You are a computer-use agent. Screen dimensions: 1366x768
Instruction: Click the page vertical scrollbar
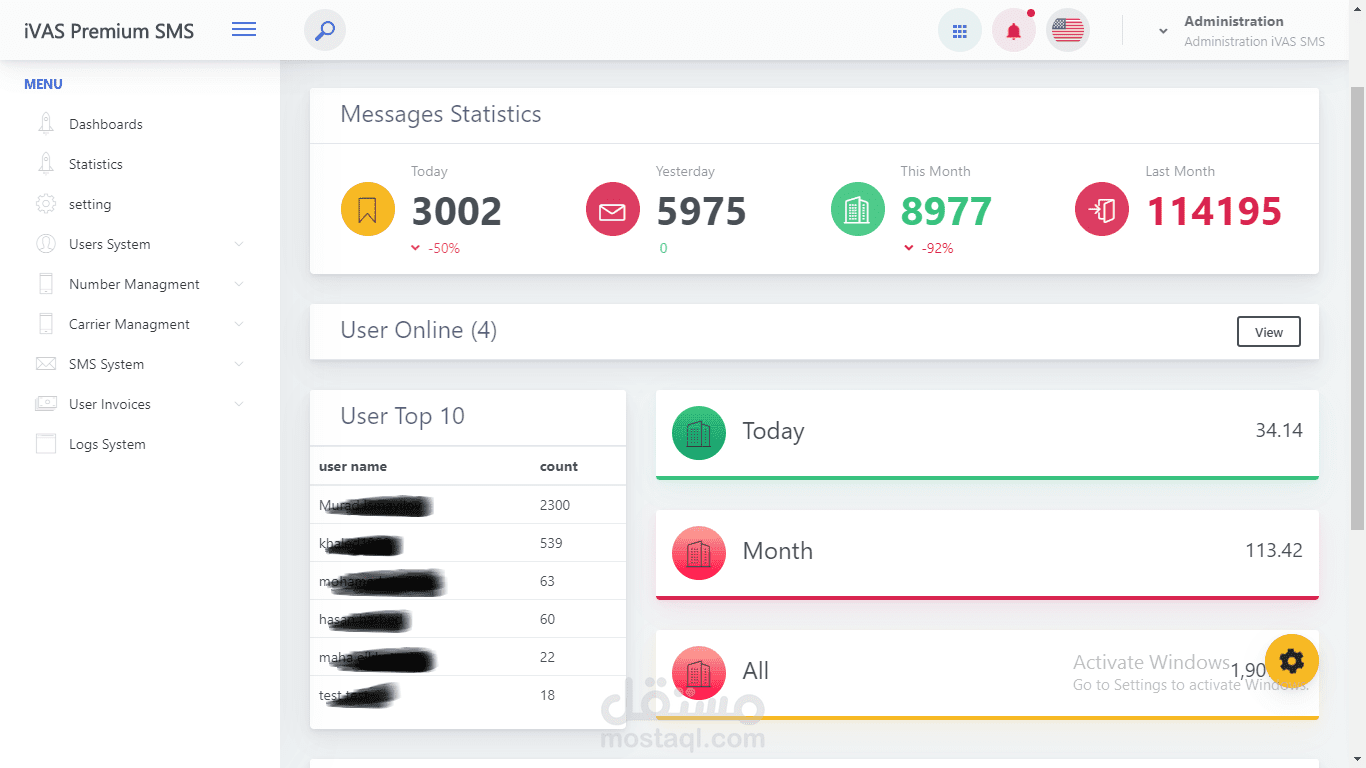(1357, 307)
